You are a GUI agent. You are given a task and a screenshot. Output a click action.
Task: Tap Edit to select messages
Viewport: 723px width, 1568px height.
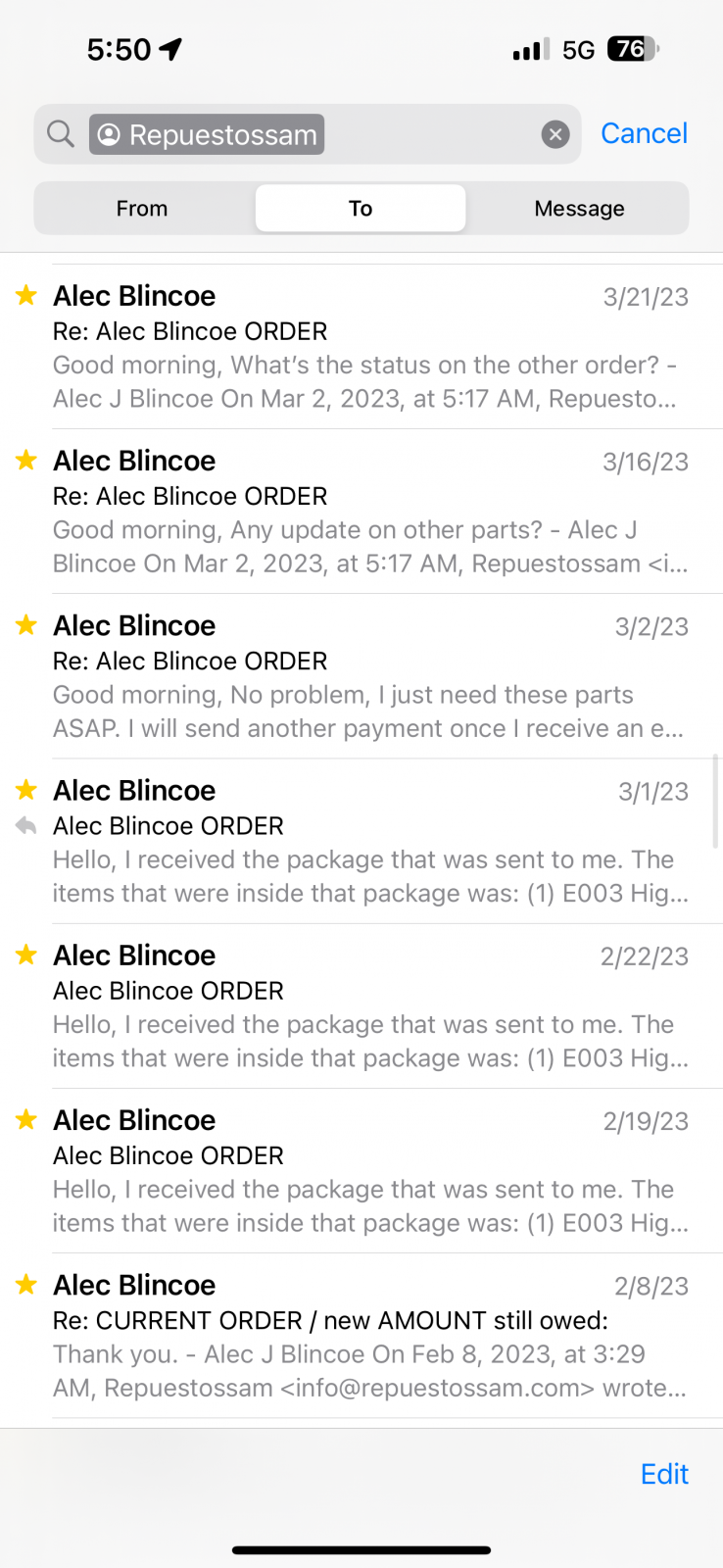click(664, 1474)
